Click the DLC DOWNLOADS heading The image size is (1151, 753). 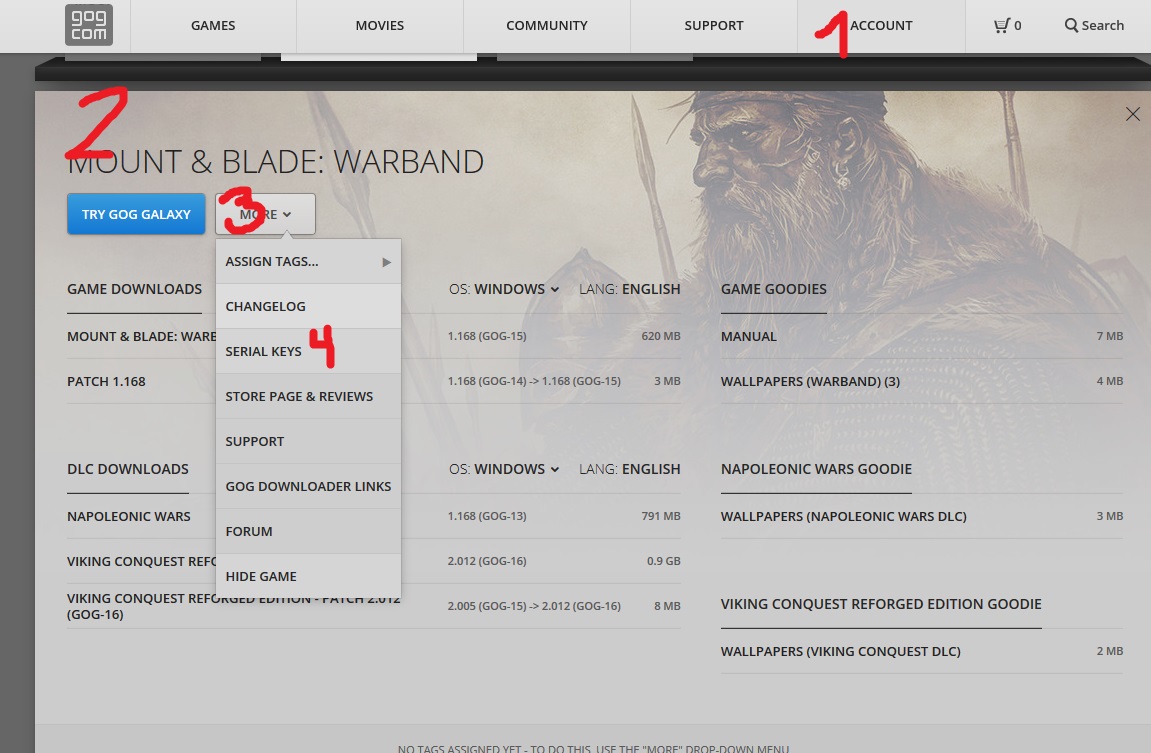128,469
